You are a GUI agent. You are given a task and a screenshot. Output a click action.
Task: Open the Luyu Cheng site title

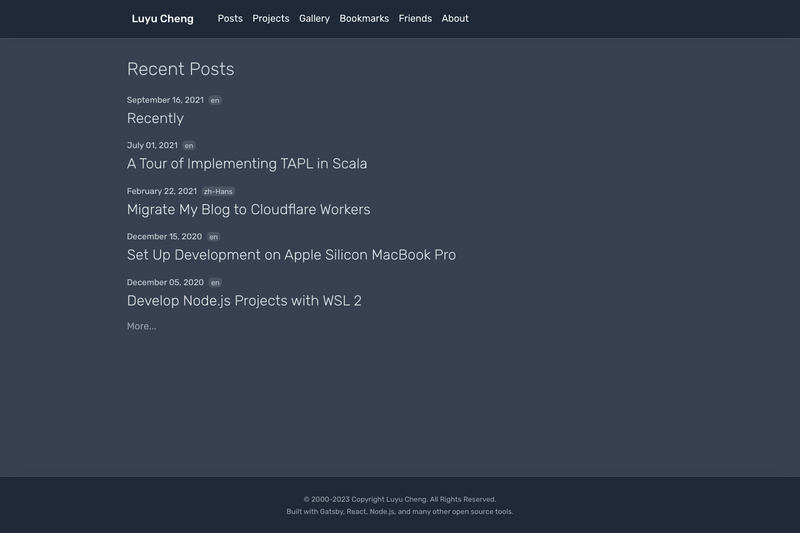coord(162,19)
